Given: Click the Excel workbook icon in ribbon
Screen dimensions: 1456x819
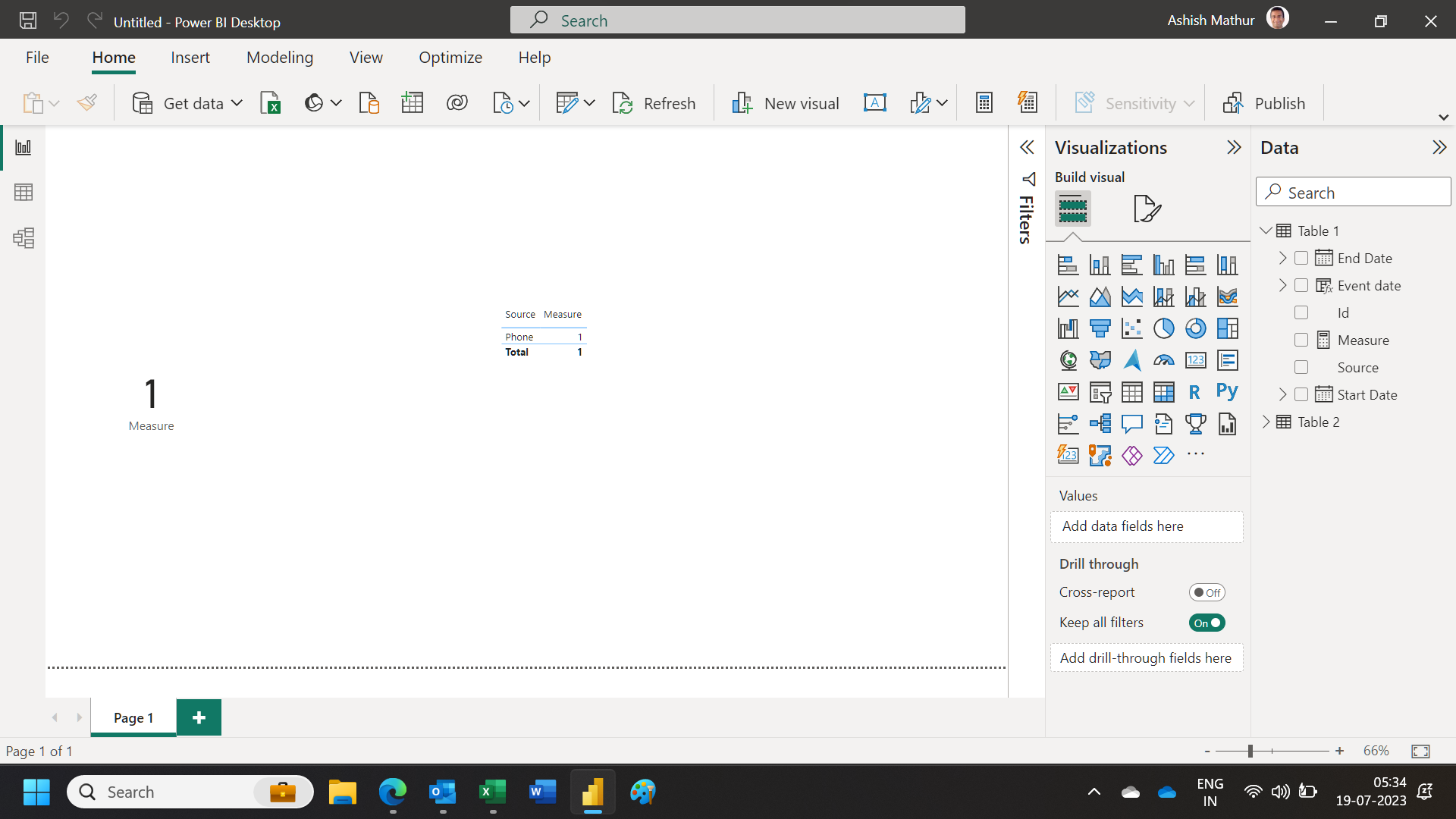Looking at the screenshot, I should (271, 103).
